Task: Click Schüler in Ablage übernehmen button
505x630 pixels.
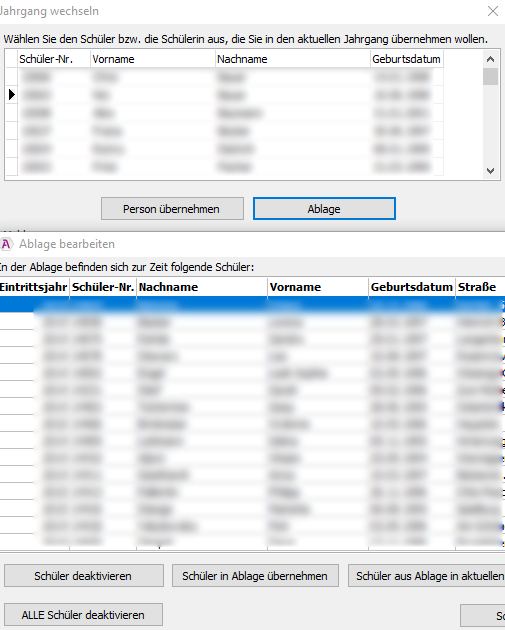Action: click(x=255, y=576)
